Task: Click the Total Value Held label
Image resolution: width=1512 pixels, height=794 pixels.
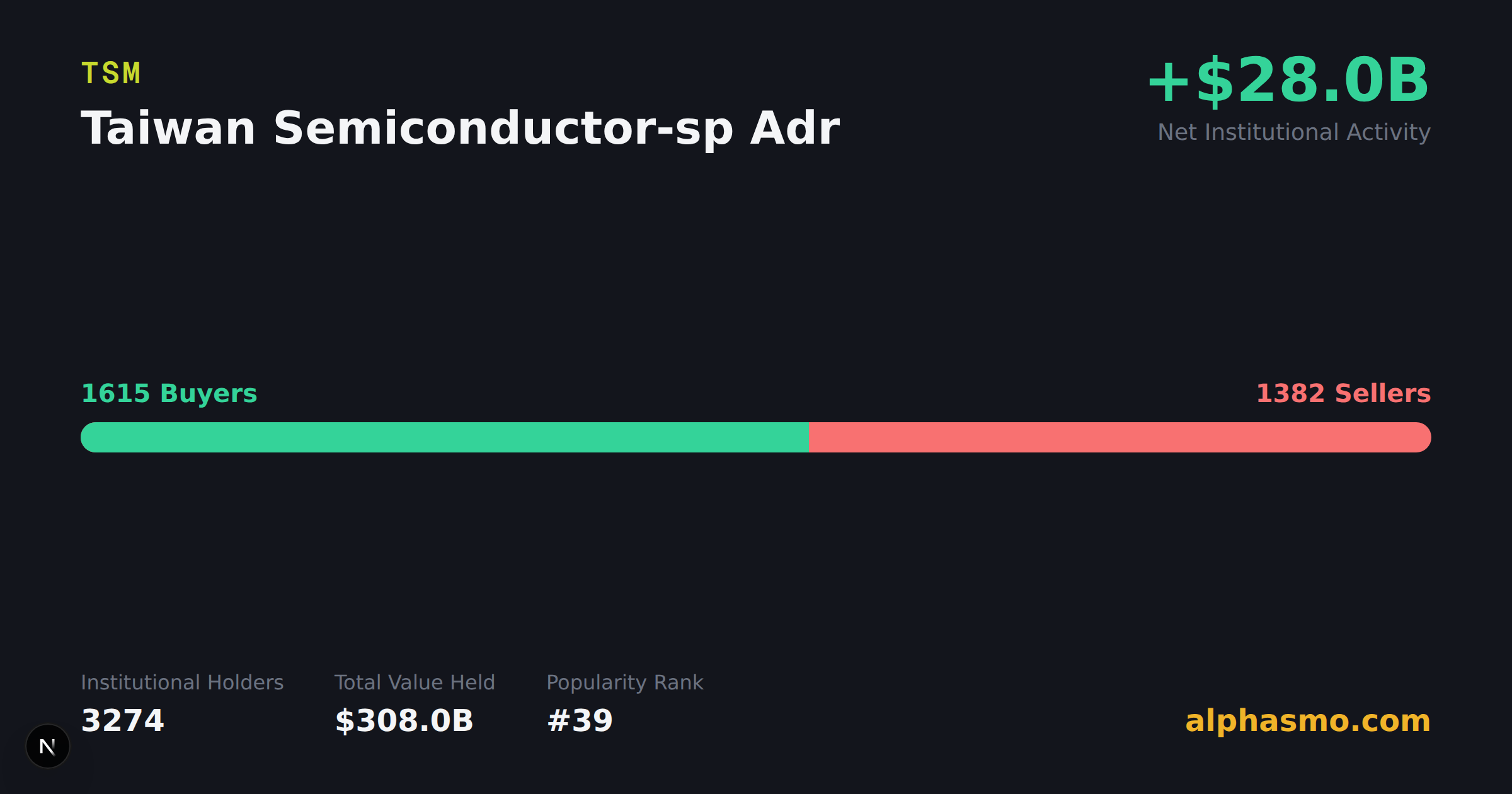Action: pos(415,682)
